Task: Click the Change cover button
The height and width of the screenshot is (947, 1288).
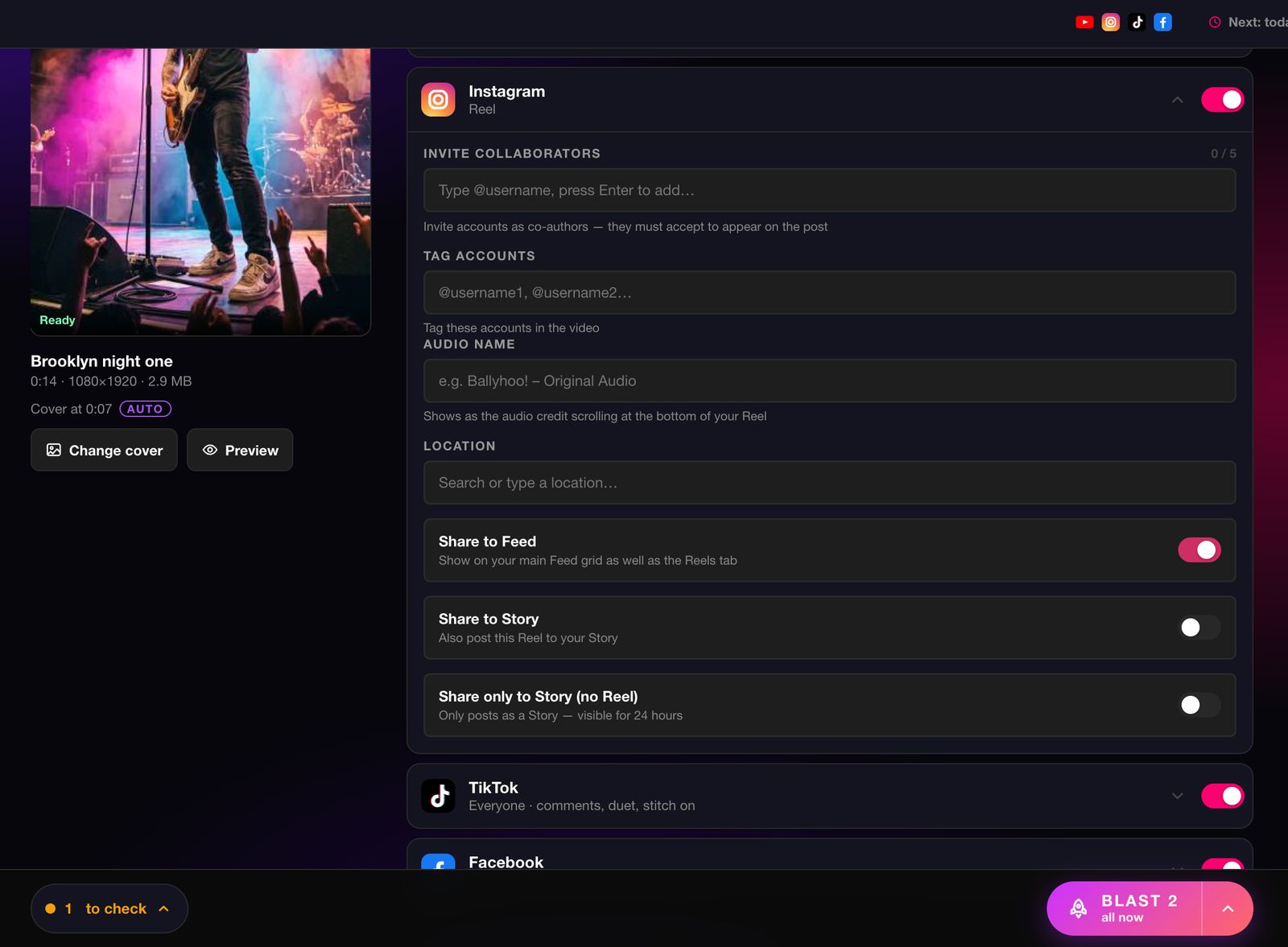Action: pyautogui.click(x=104, y=450)
